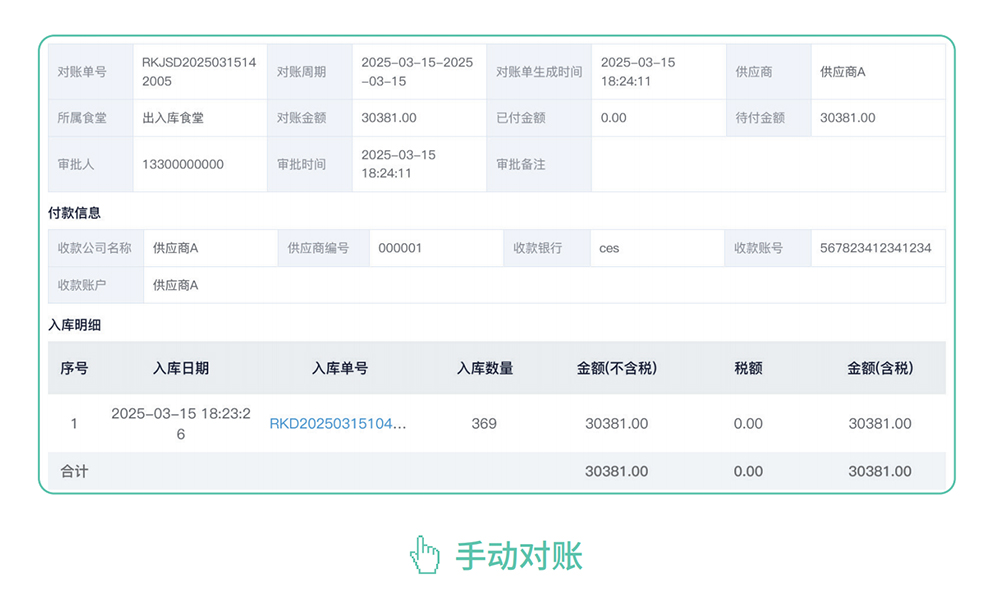
Task: Click the 合计 totals row
Action: [x=74, y=471]
